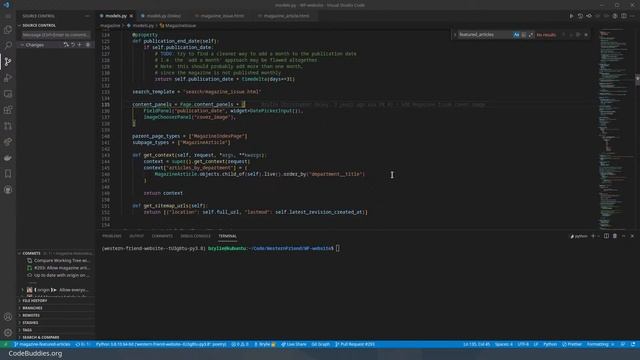This screenshot has width=640, height=360.
Task: Expand the replace toggle arrow in the find widget
Action: coord(455,35)
